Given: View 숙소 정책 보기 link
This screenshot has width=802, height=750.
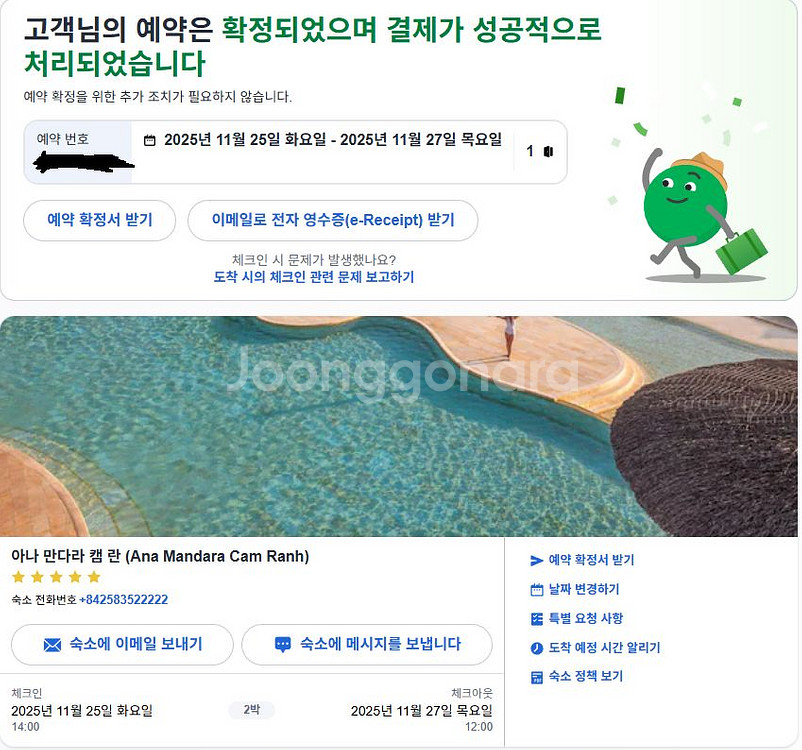Looking at the screenshot, I should tap(586, 676).
